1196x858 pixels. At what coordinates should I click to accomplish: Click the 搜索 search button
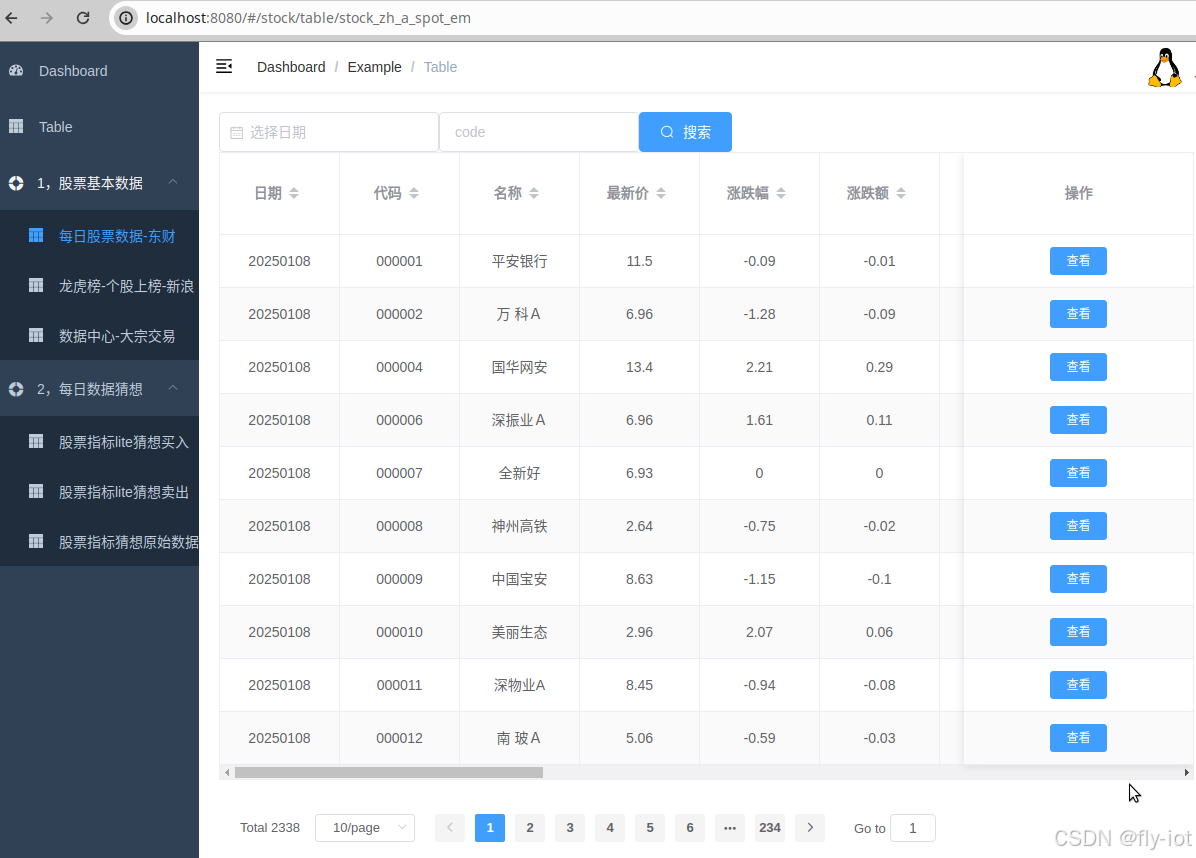(x=685, y=132)
